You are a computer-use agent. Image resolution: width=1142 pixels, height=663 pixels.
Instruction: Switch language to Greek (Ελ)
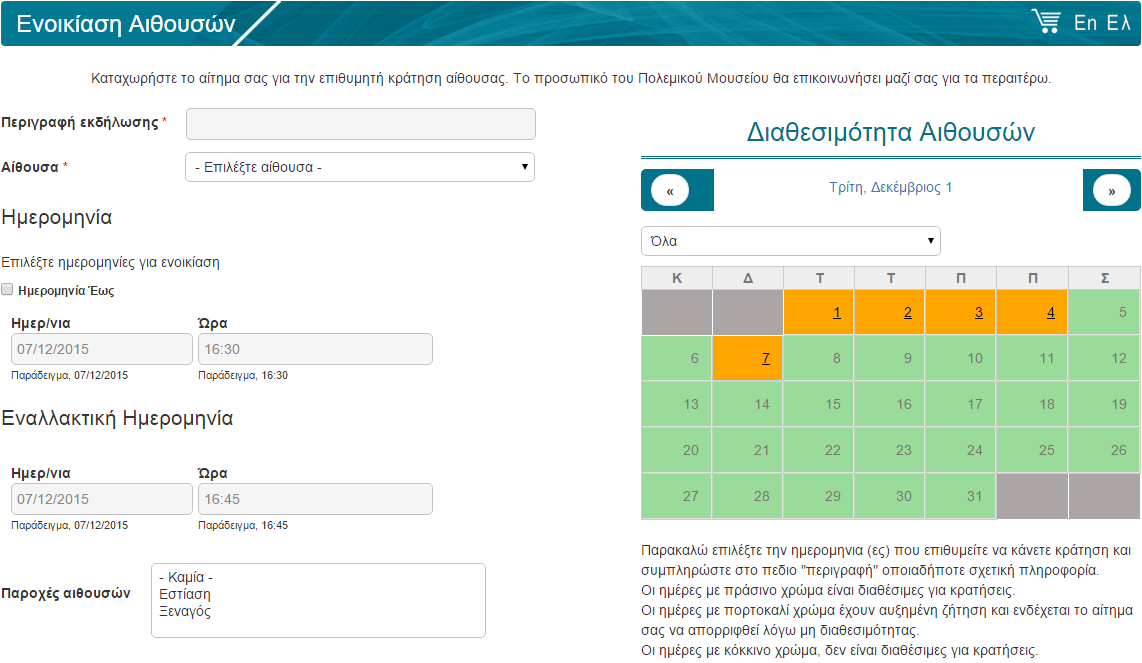(1118, 23)
